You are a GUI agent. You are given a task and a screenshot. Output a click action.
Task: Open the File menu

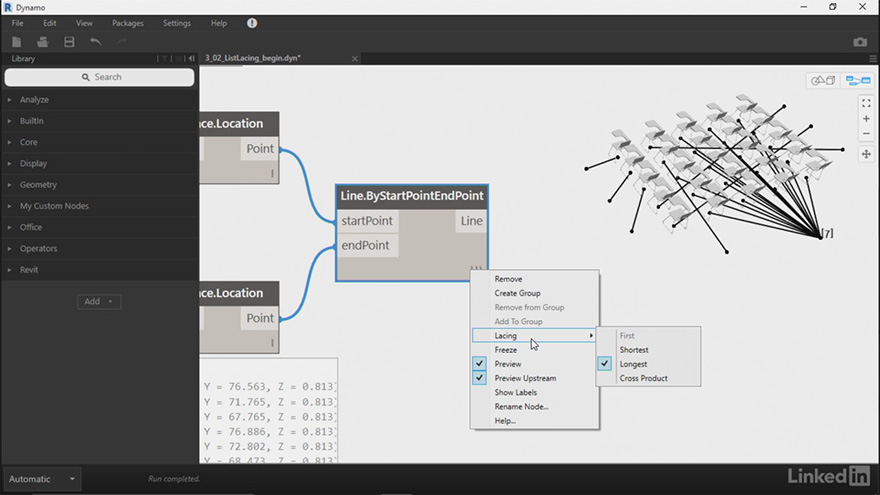coord(17,23)
